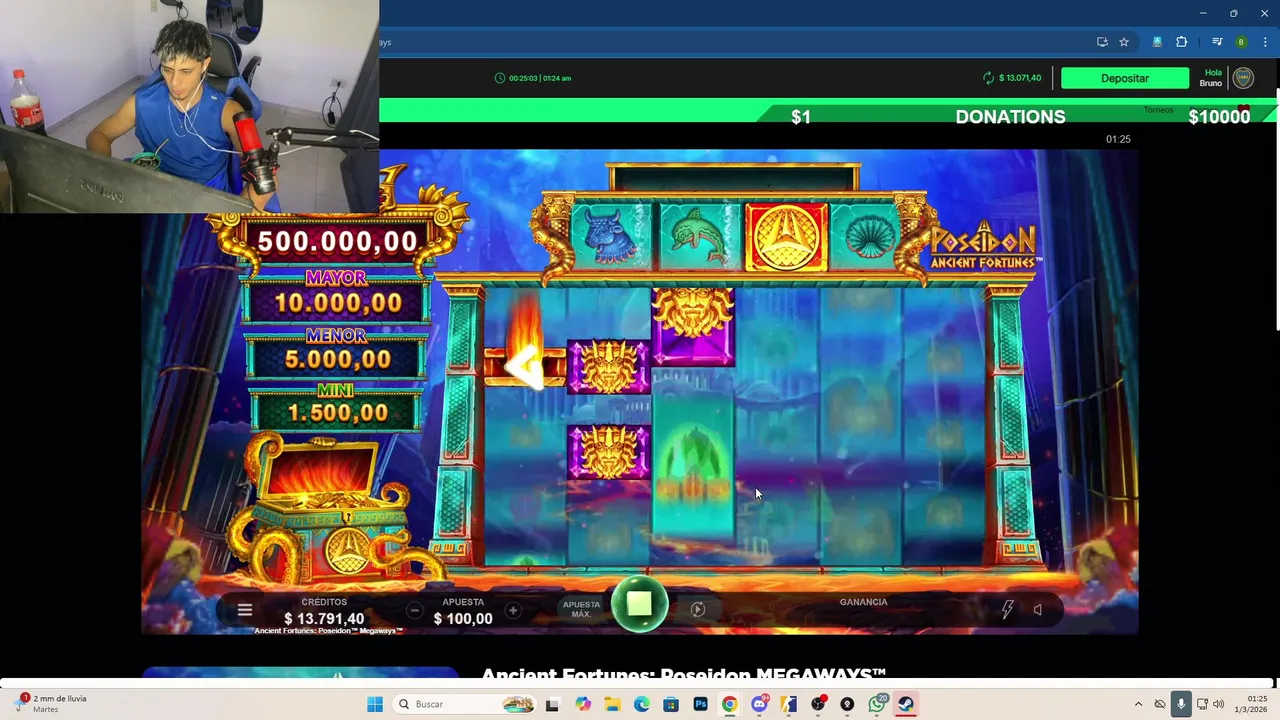Click the install app icon in address bar
Image resolution: width=1280 pixels, height=720 pixels.
(1102, 42)
